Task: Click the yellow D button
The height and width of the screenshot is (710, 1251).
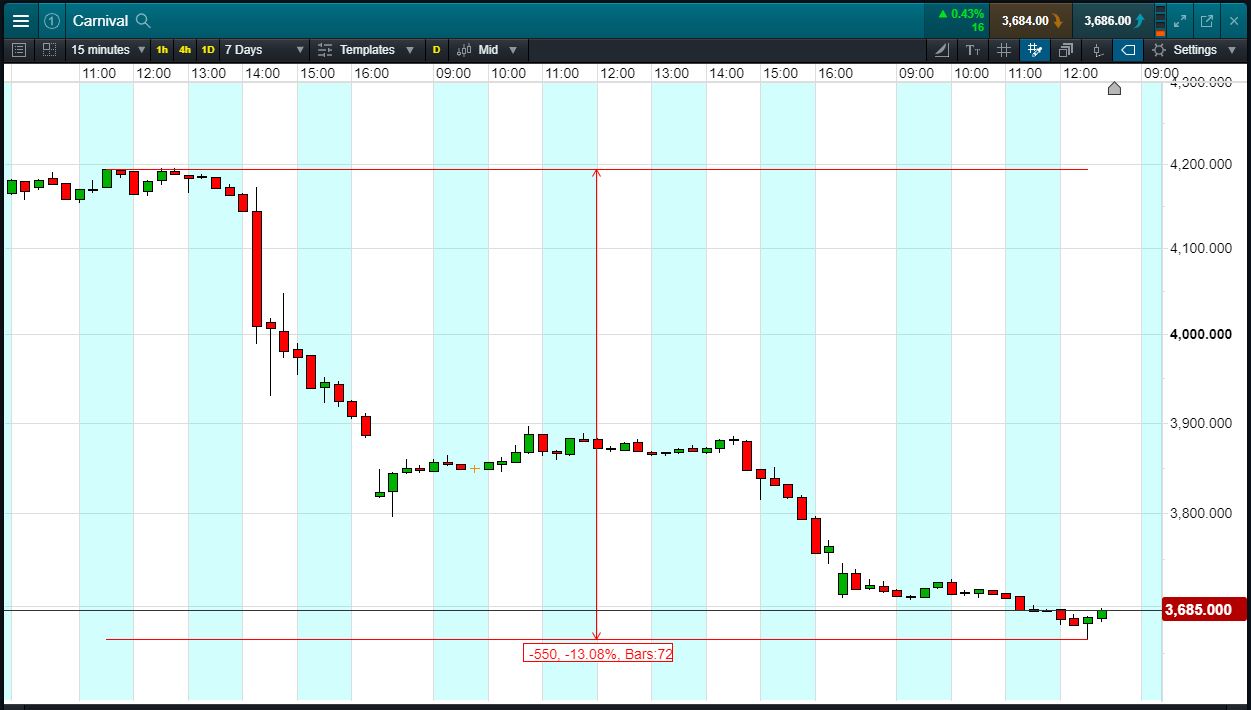Action: click(437, 49)
